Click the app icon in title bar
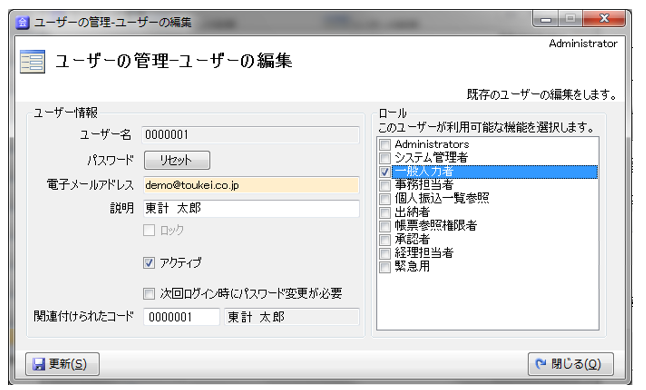646x390 pixels. pyautogui.click(x=22, y=22)
